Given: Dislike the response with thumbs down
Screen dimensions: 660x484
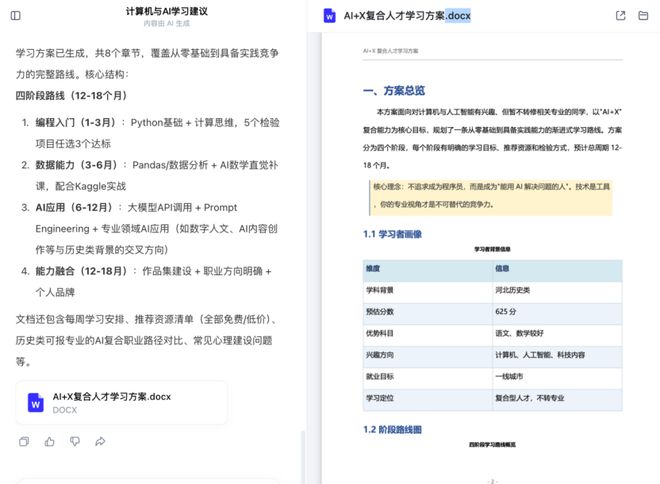Looking at the screenshot, I should (75, 441).
